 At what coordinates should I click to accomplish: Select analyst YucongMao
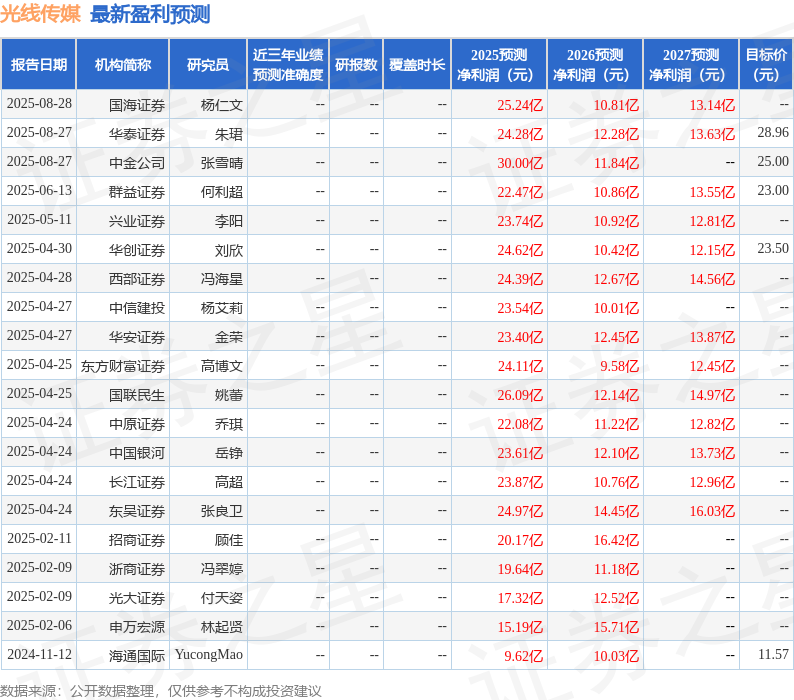(209, 654)
